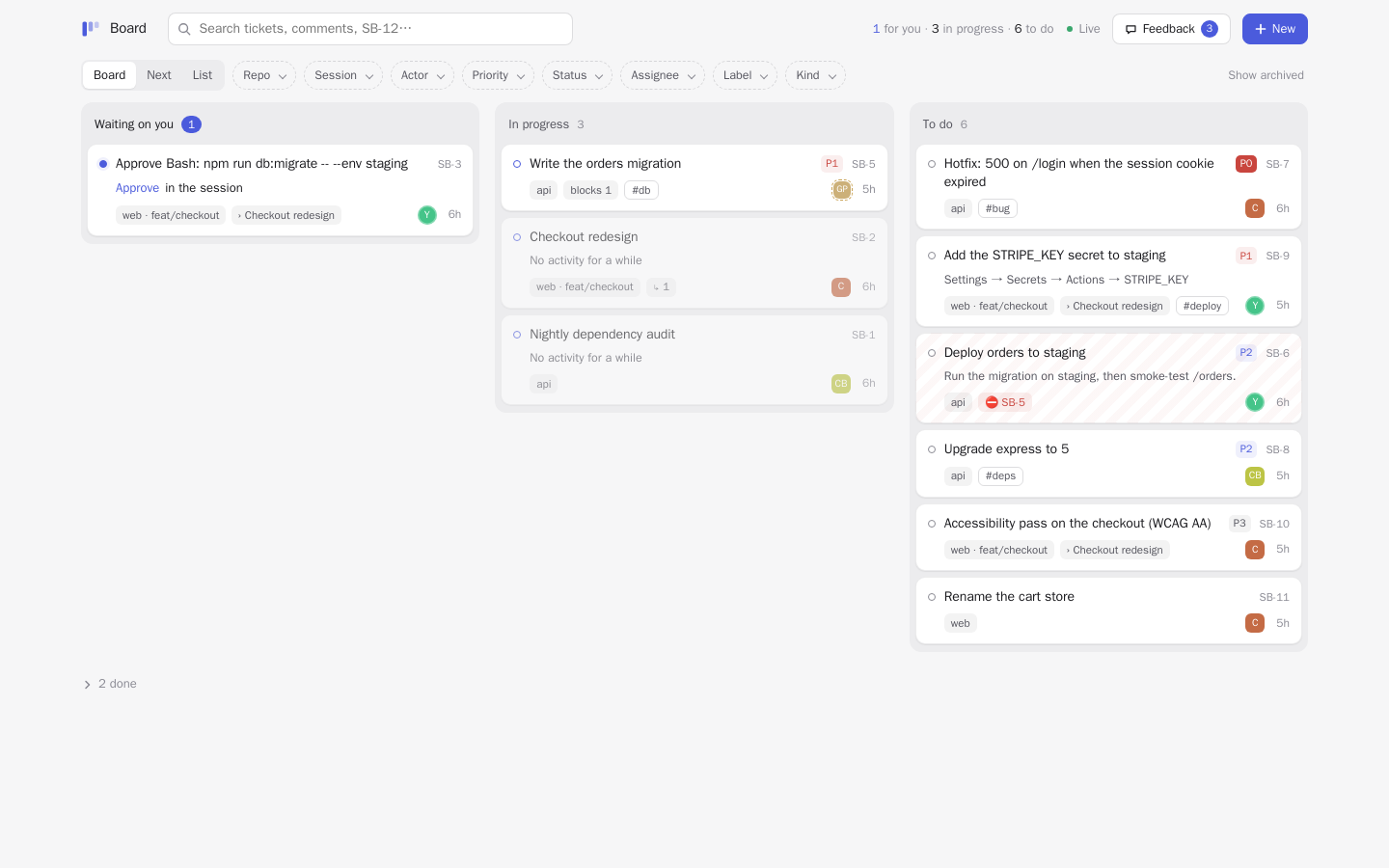Image resolution: width=1389 pixels, height=868 pixels.
Task: Click the Board app logo icon
Action: [x=91, y=29]
